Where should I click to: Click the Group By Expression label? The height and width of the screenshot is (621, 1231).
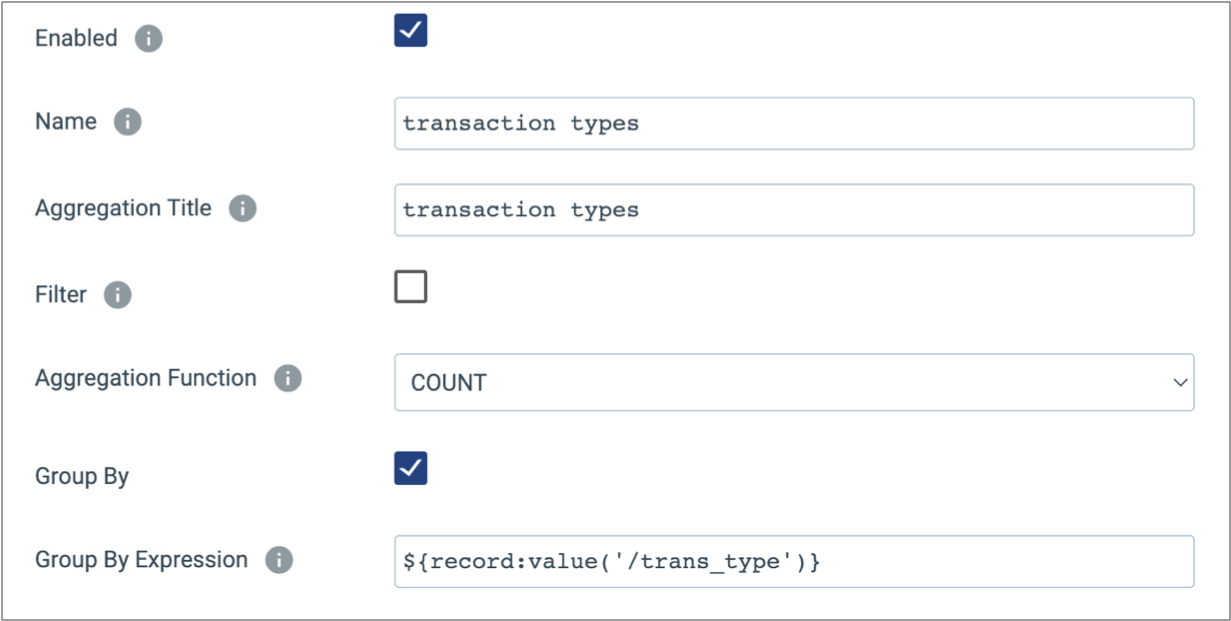[x=141, y=559]
